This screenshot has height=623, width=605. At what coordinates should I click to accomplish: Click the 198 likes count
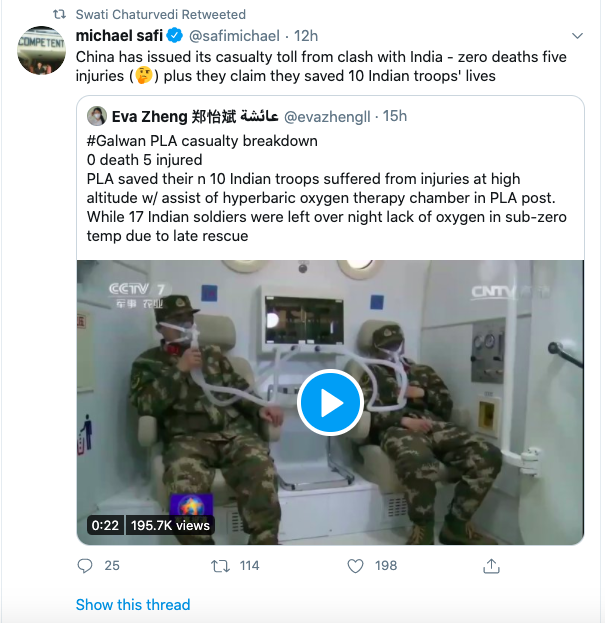click(386, 566)
